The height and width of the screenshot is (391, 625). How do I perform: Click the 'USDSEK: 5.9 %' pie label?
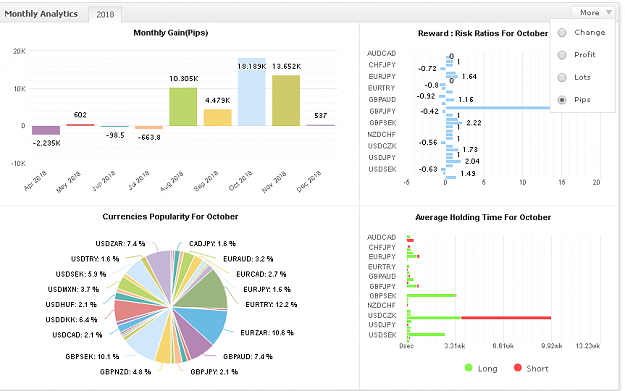coord(81,274)
